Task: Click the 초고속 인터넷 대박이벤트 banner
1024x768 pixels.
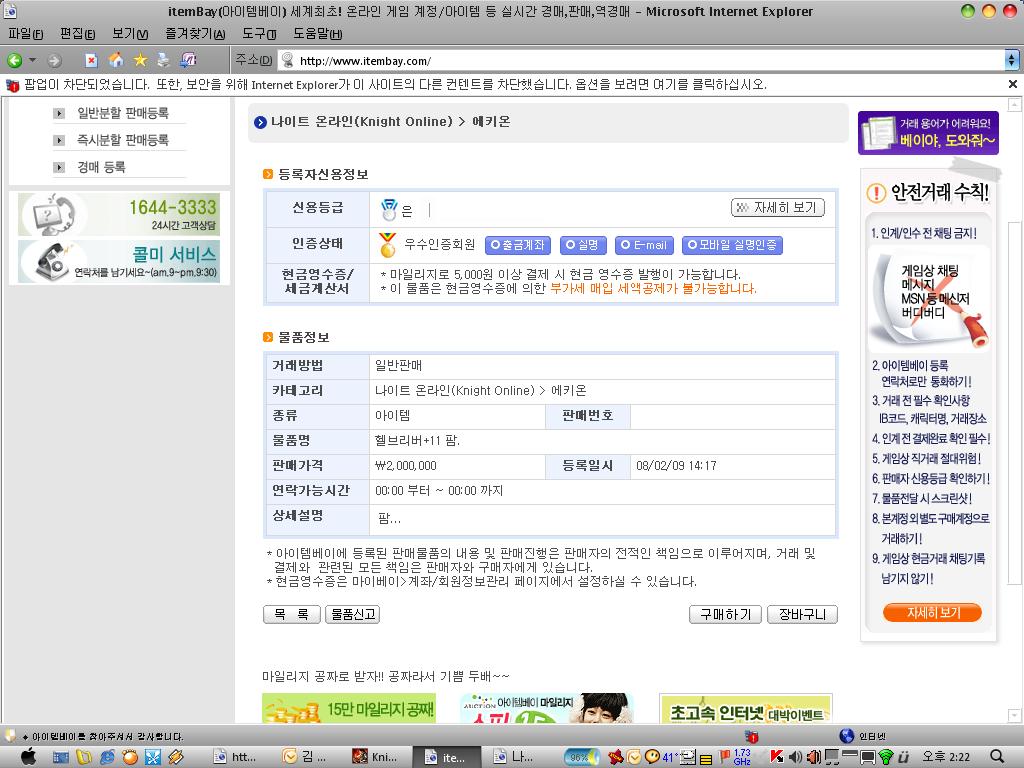Action: [746, 709]
